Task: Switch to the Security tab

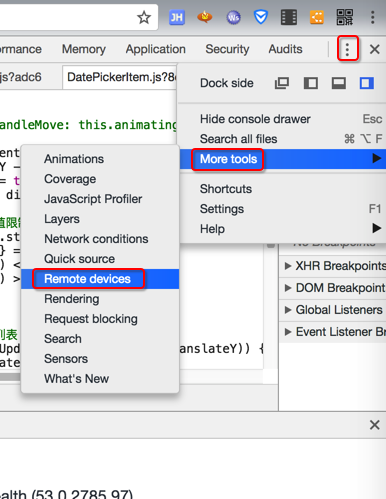Action: click(227, 49)
